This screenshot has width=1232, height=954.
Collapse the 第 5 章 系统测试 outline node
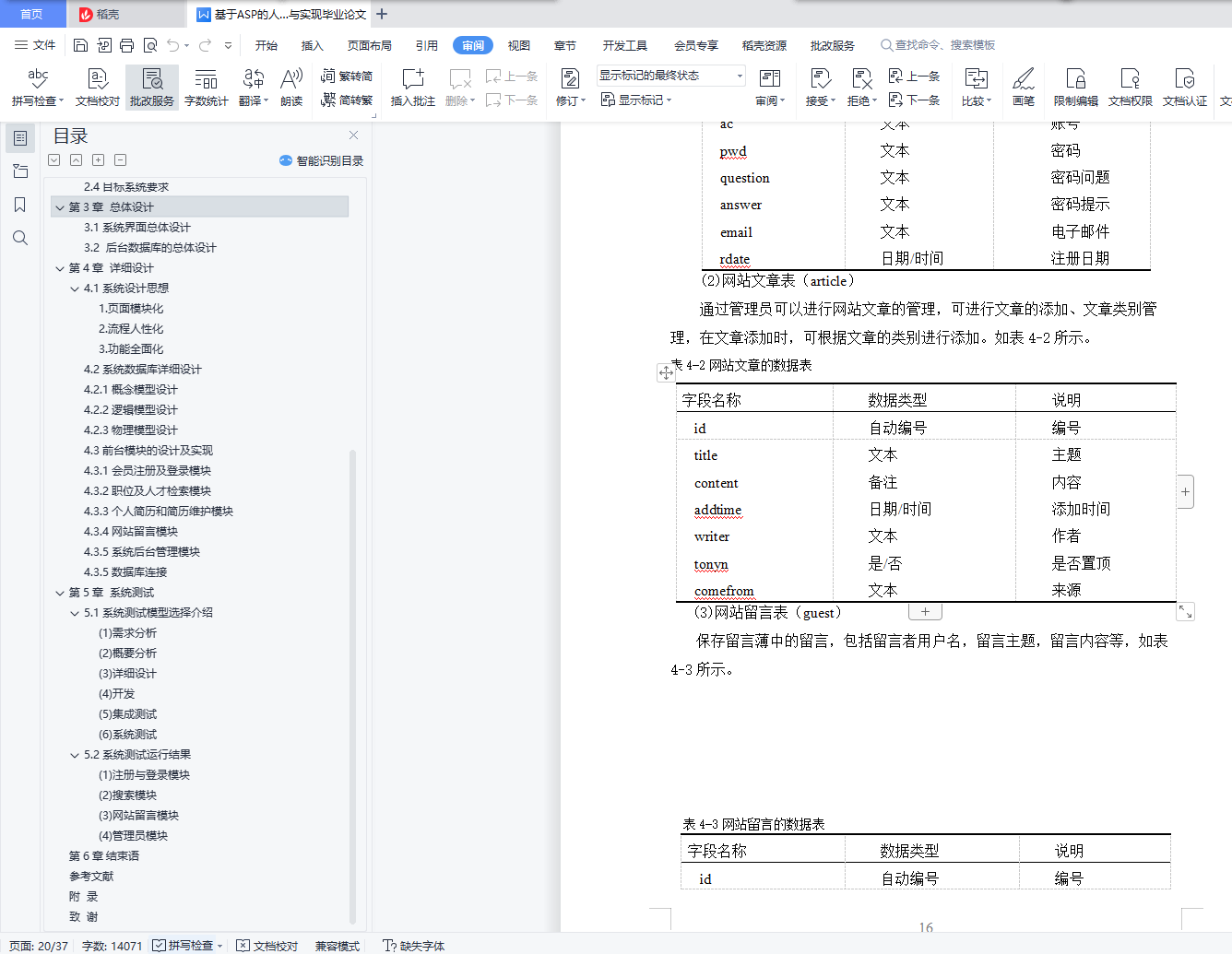coord(60,593)
